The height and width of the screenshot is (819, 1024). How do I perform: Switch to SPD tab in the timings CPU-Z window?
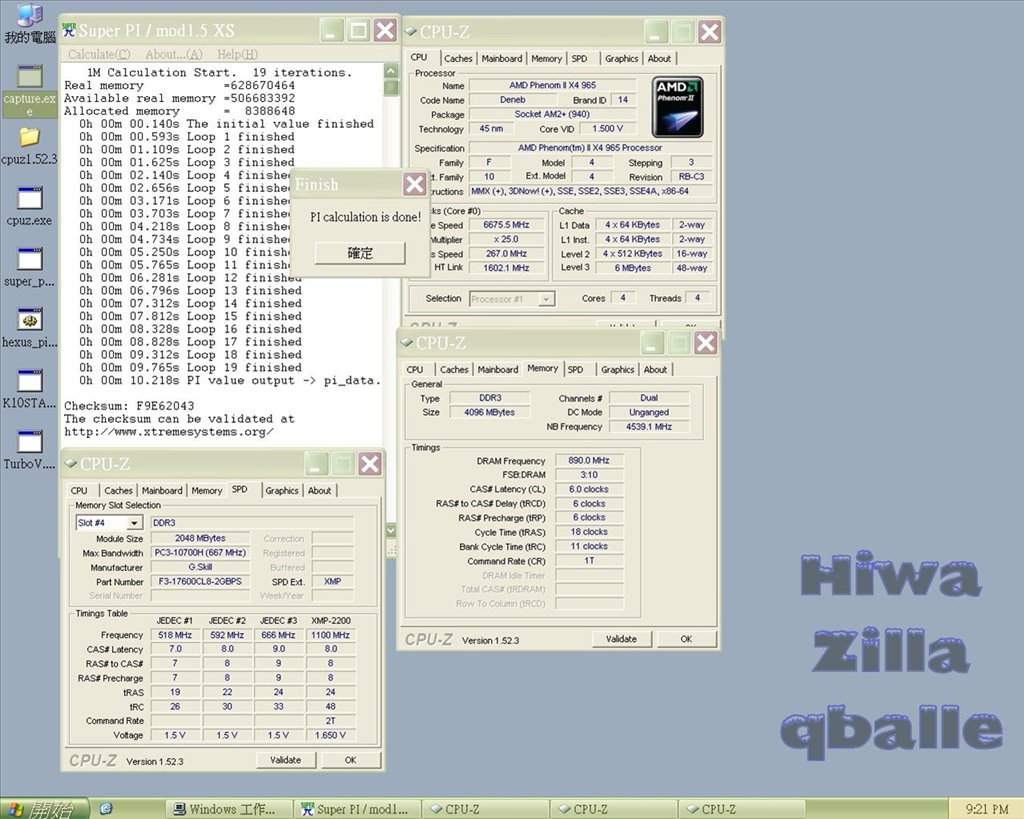click(575, 370)
